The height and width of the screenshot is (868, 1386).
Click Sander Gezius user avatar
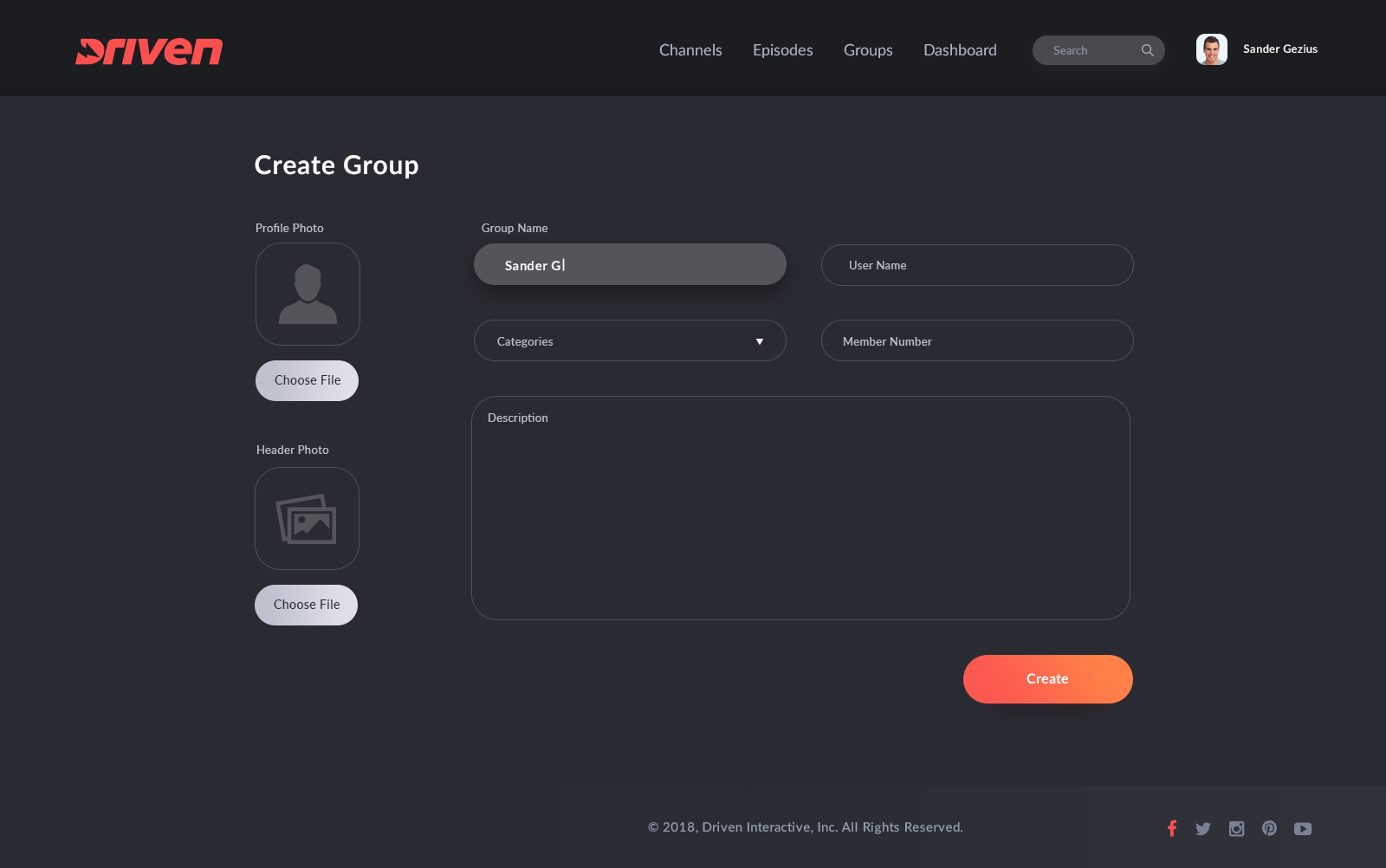pyautogui.click(x=1211, y=49)
